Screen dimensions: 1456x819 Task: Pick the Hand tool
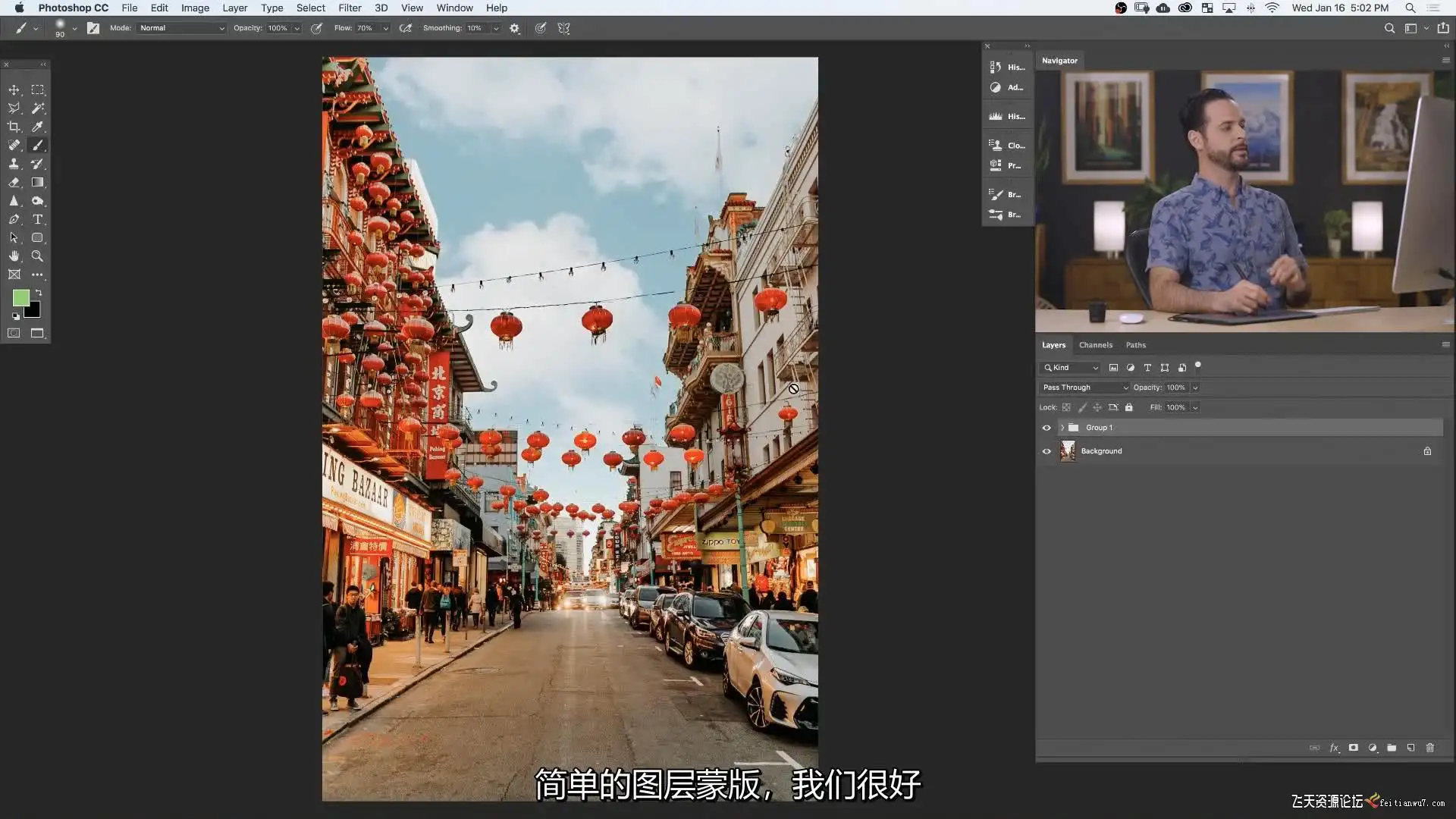pyautogui.click(x=14, y=256)
